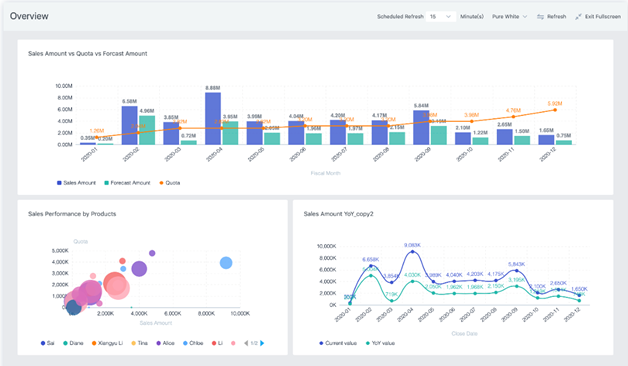
Task: Click the Close Date axis label
Action: coord(465,333)
